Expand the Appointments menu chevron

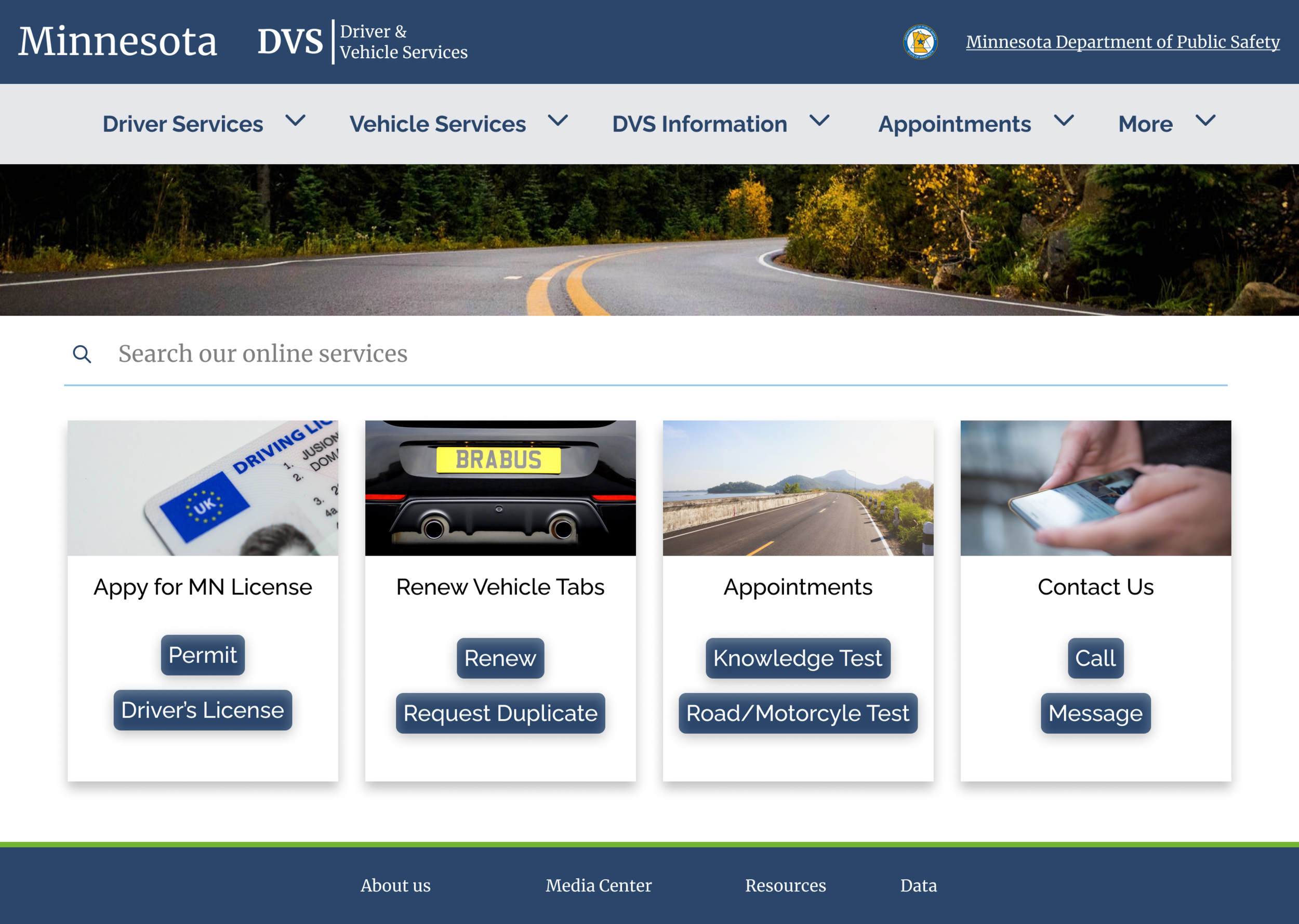[x=1064, y=121]
